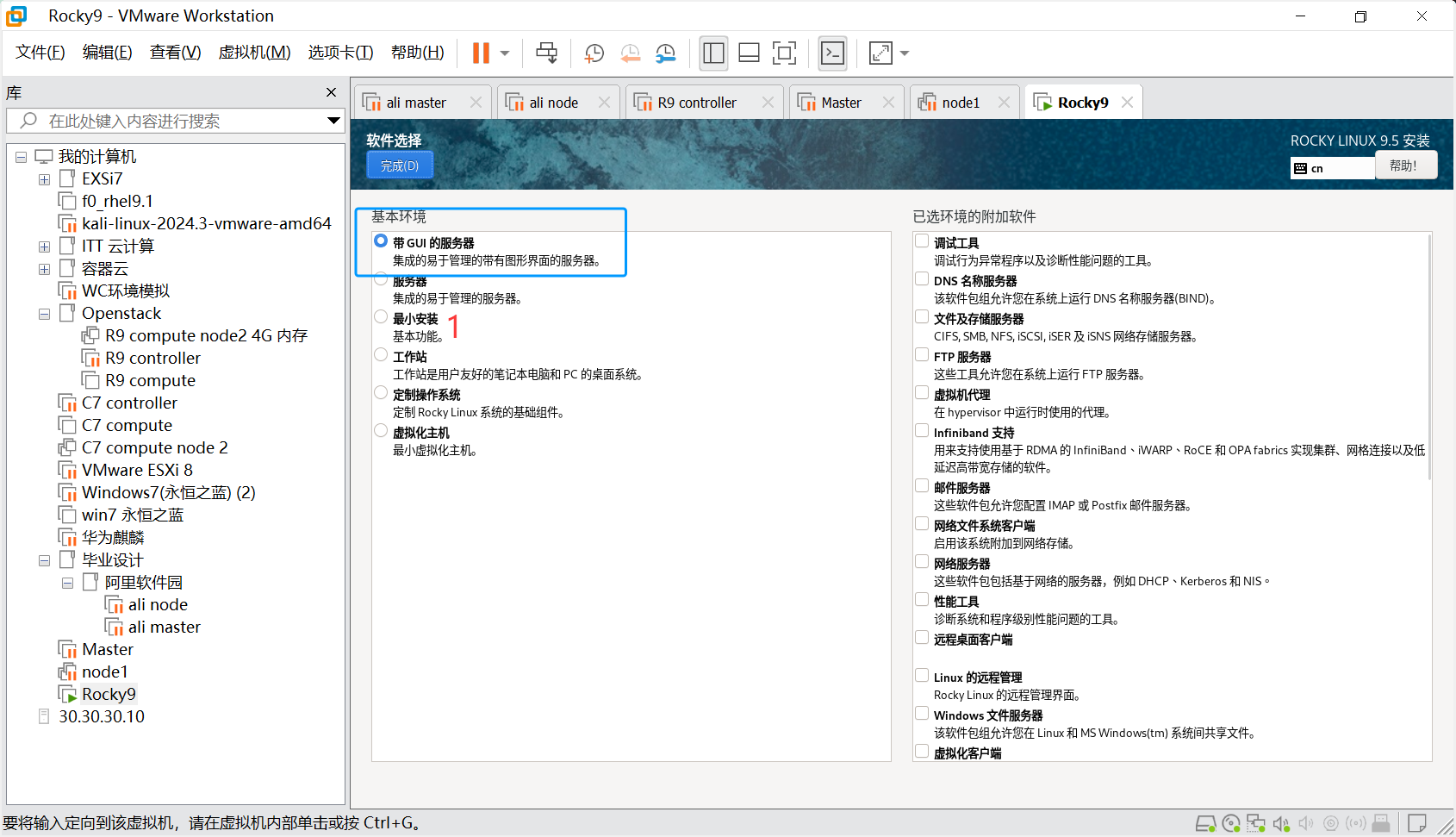Click the stretch guest display icon
The height and width of the screenshot is (837, 1456).
coord(880,53)
